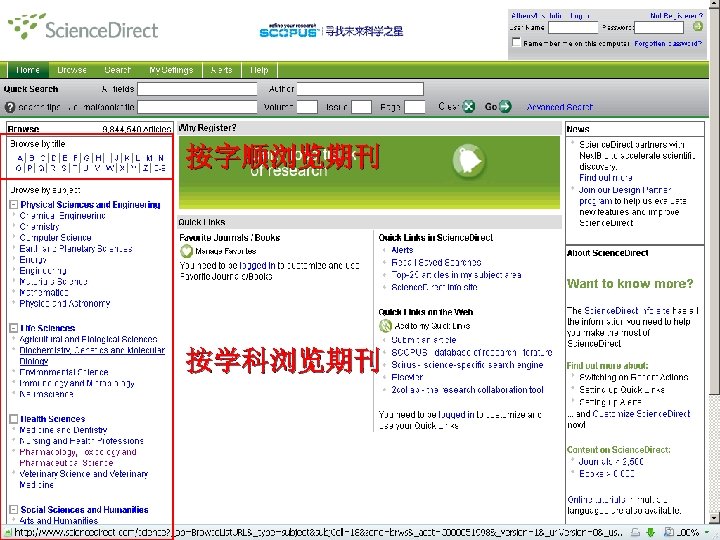720x540 pixels.
Task: Click the search tips question icon
Action: click(10, 107)
